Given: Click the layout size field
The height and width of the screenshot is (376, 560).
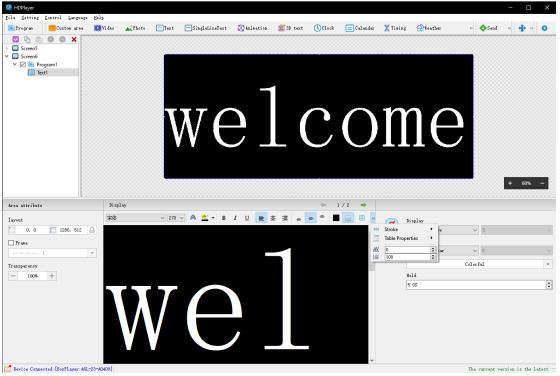Looking at the screenshot, I should point(71,230).
